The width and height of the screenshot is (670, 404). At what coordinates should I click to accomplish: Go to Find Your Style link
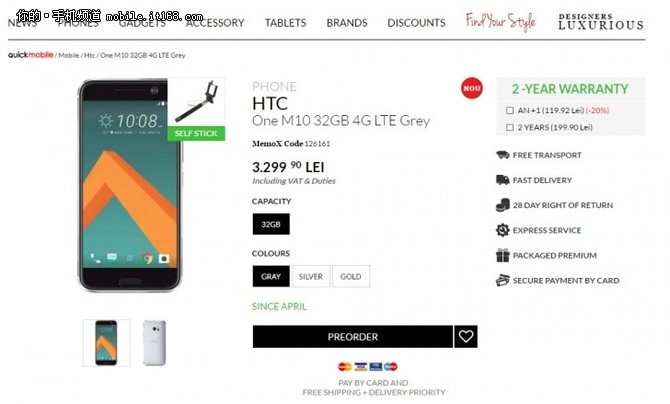[500, 21]
